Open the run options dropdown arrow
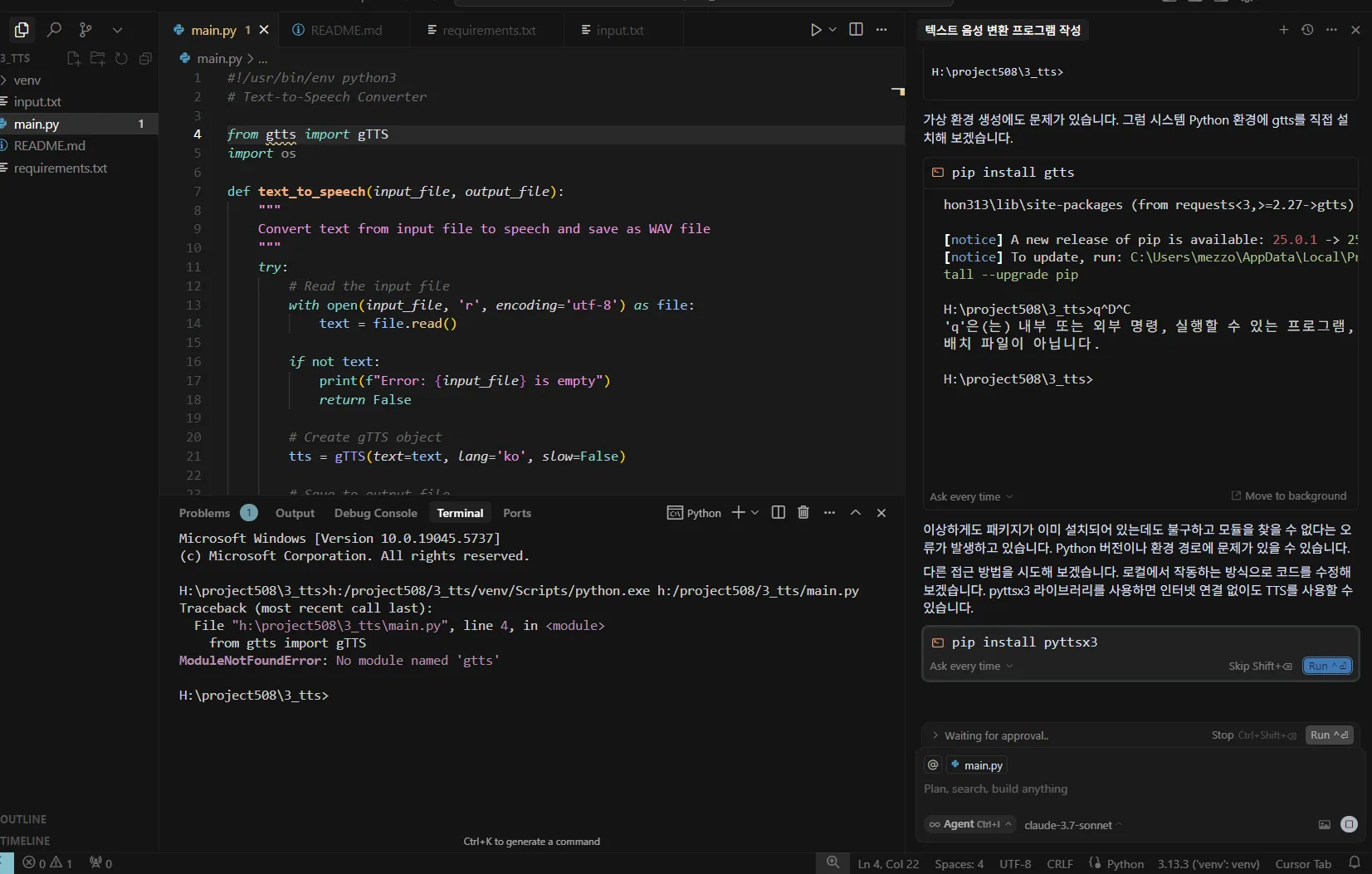Viewport: 1372px width, 874px height. coord(832,30)
